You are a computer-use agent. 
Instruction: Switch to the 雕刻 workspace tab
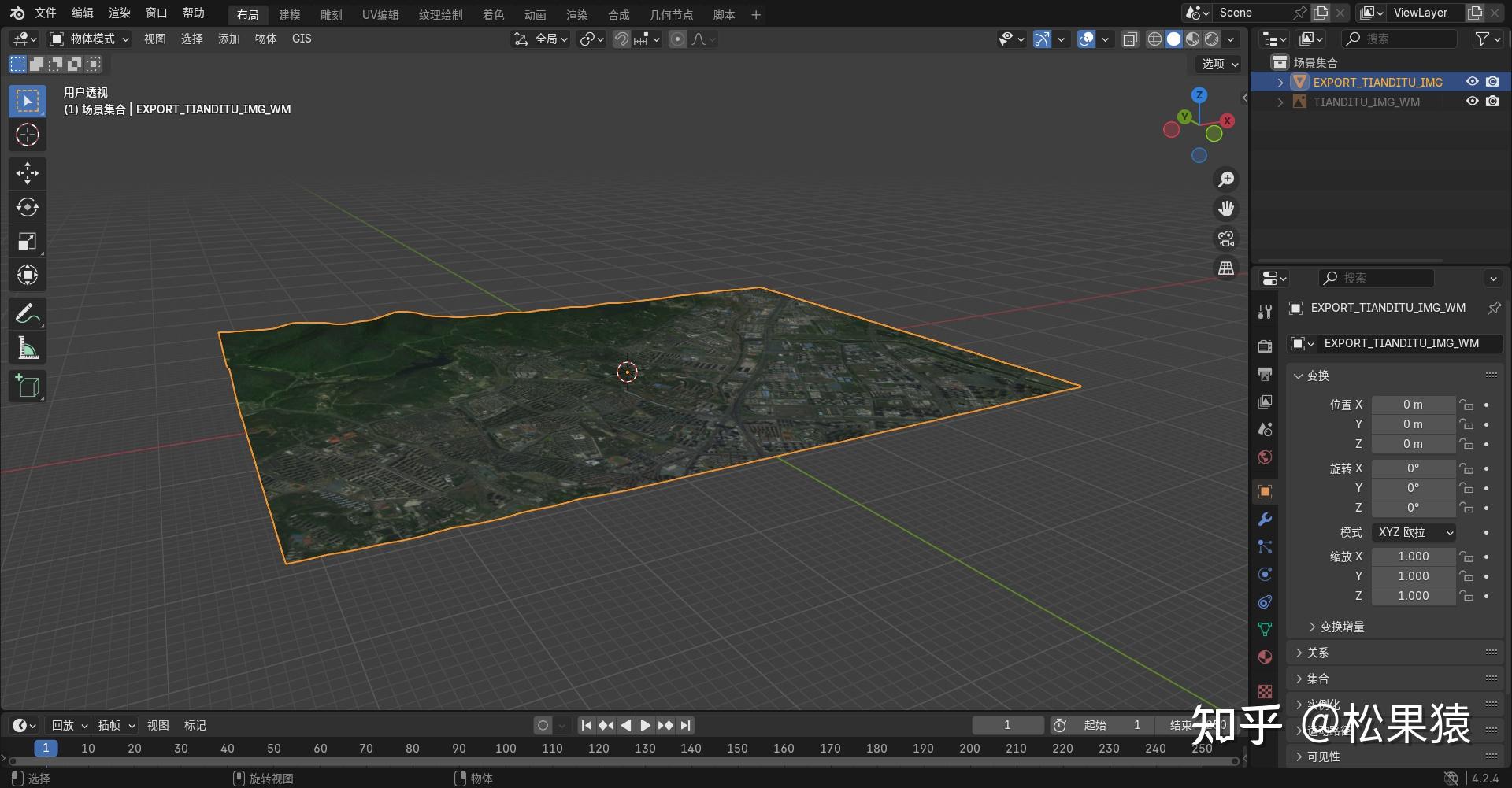pos(331,14)
